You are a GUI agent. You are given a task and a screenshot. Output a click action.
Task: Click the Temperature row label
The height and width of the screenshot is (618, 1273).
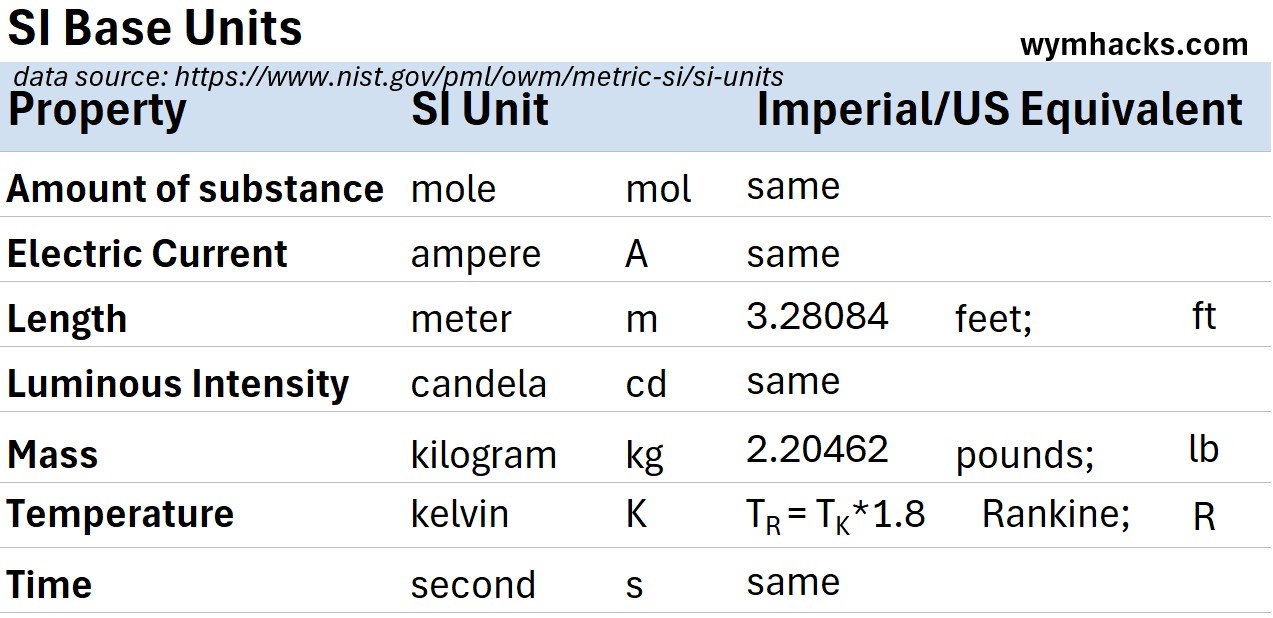(120, 514)
